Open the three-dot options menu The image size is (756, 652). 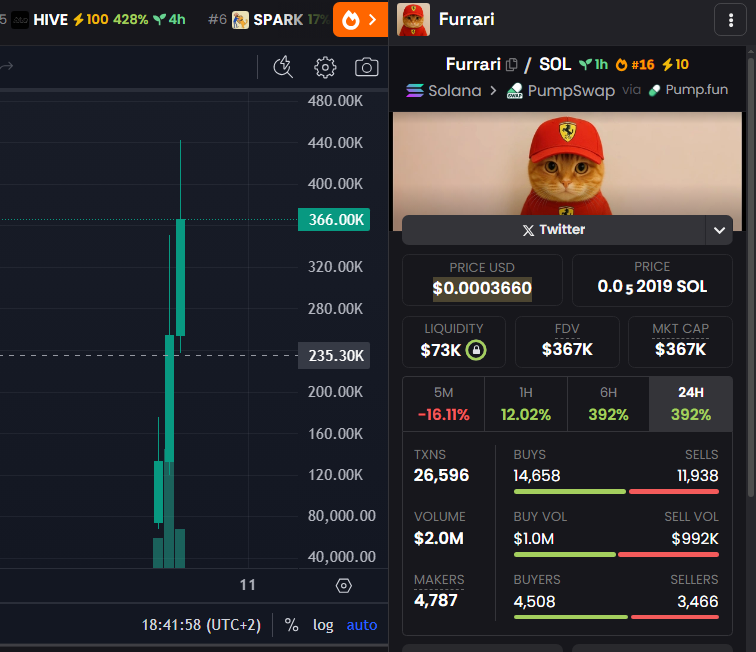pyautogui.click(x=730, y=20)
